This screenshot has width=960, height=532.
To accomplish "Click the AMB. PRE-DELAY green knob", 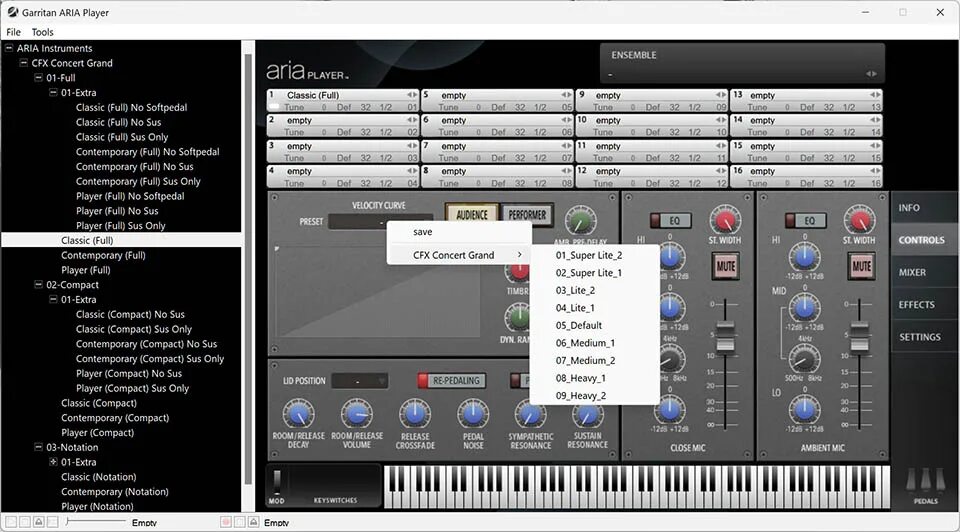I will pos(580,221).
